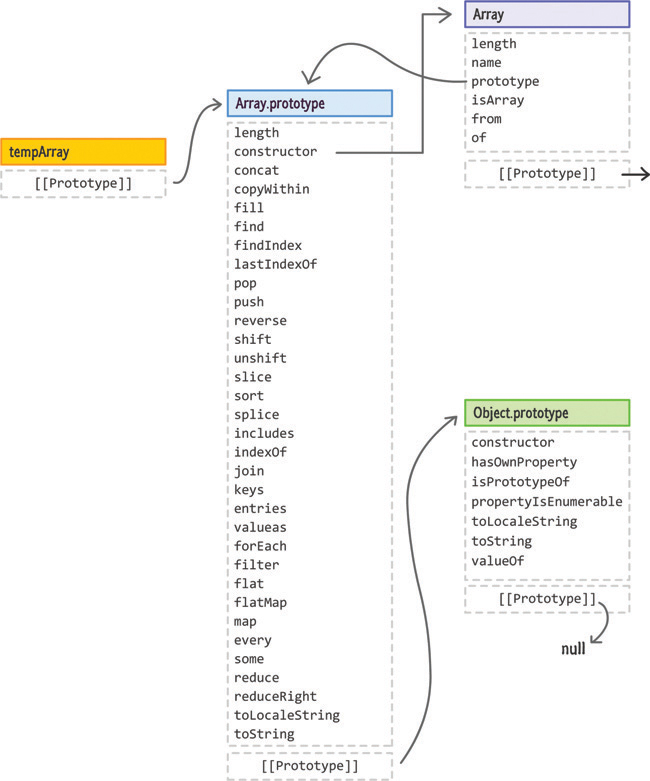Screen dimensions: 650x781
Task: Select the valueas item
Action: click(260, 527)
